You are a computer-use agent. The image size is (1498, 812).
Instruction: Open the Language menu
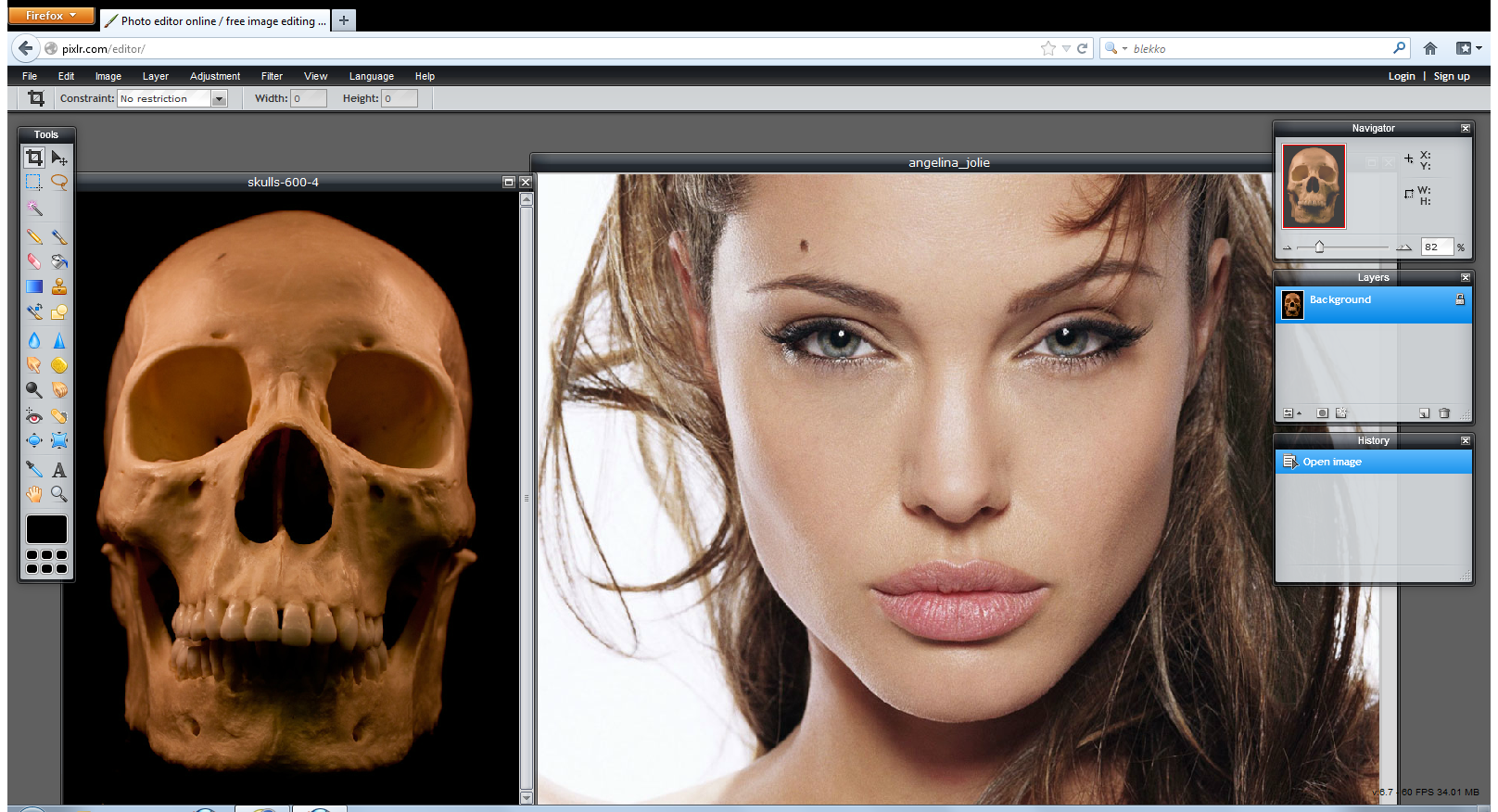372,76
